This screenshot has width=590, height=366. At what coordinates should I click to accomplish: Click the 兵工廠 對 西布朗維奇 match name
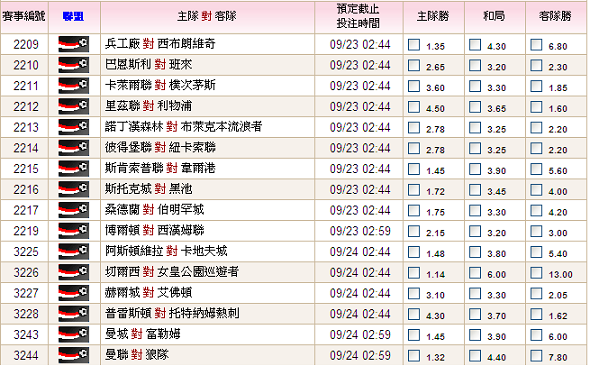coord(160,44)
